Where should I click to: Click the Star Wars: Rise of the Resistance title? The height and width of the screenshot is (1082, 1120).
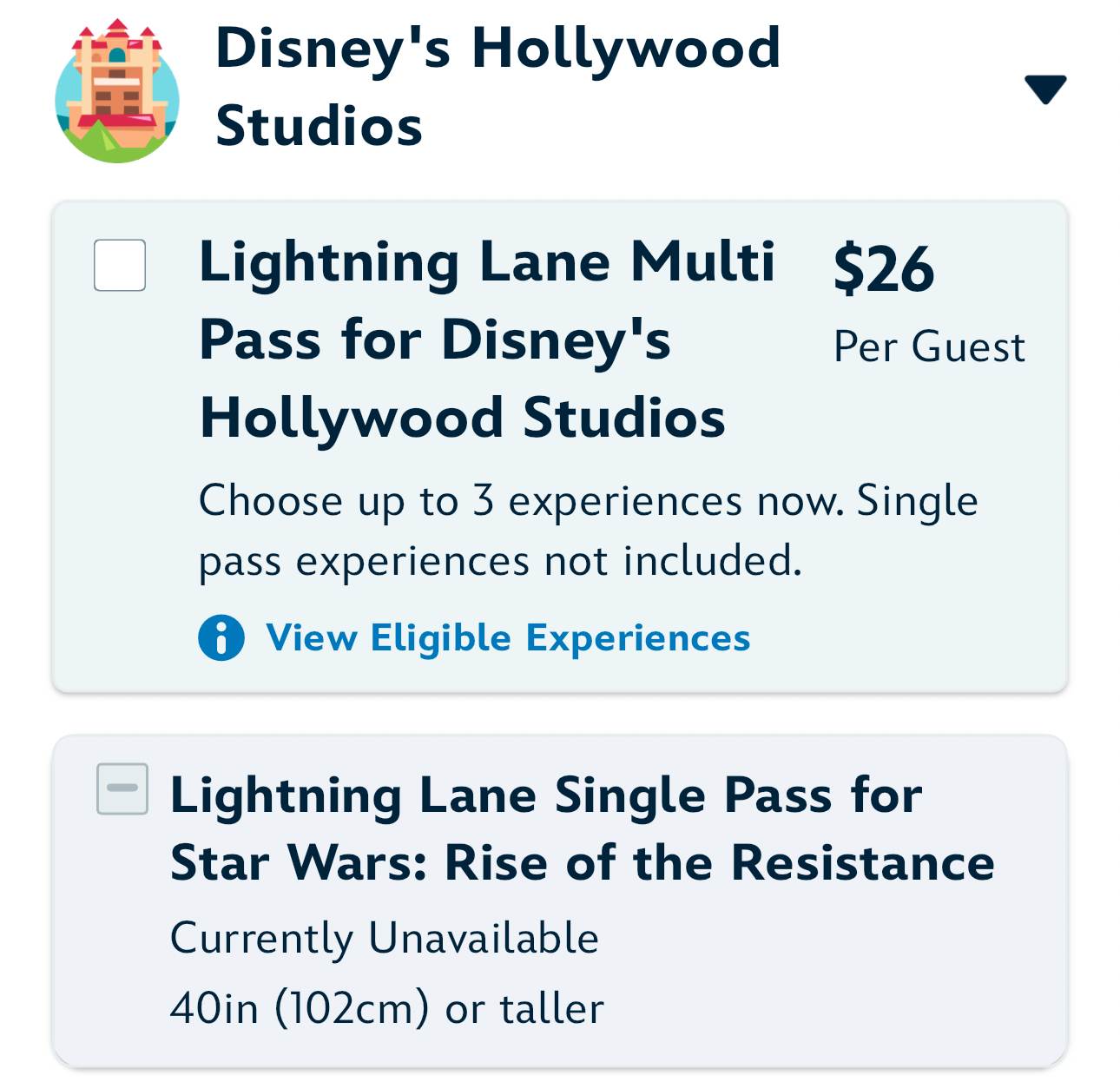point(582,862)
